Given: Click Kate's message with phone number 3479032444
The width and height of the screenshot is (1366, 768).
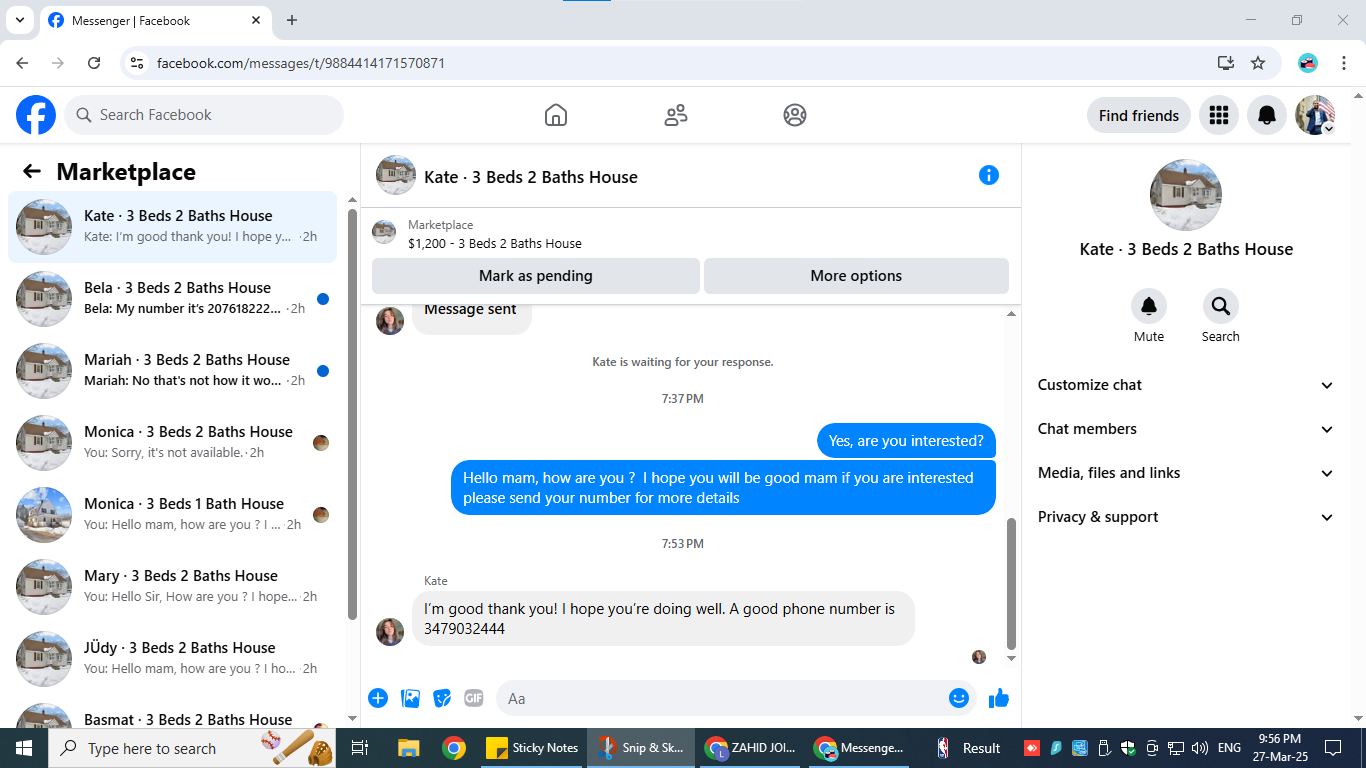Looking at the screenshot, I should click(x=663, y=619).
